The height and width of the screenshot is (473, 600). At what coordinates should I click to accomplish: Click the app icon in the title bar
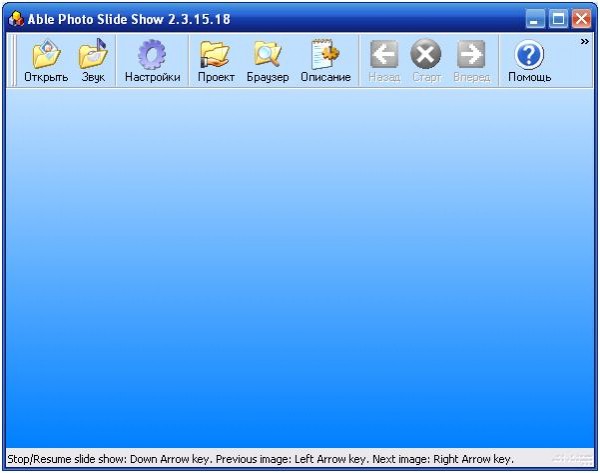[x=16, y=18]
